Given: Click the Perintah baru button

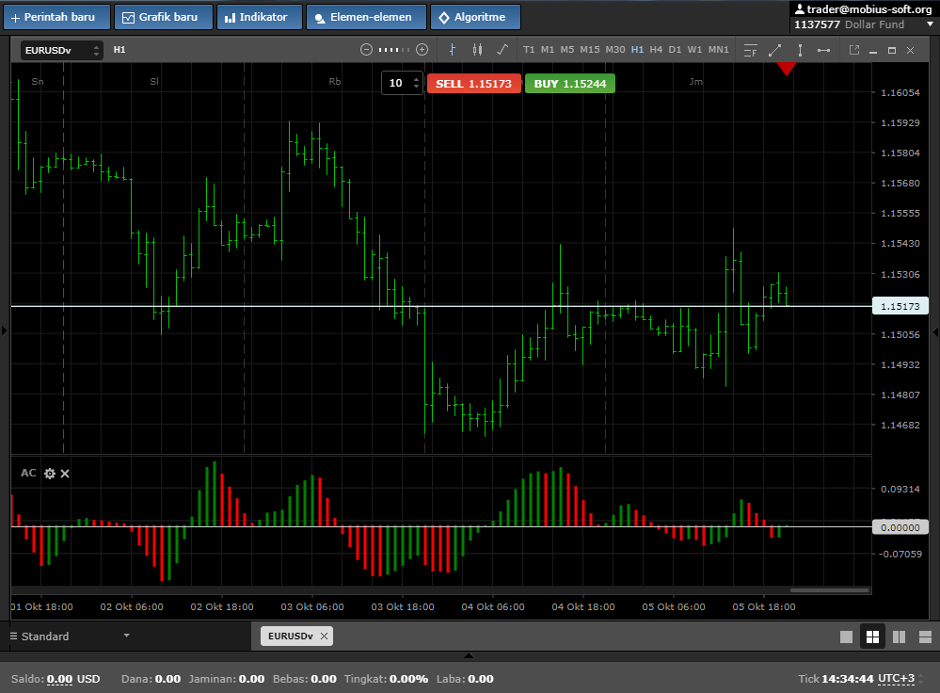Looking at the screenshot, I should tap(57, 17).
